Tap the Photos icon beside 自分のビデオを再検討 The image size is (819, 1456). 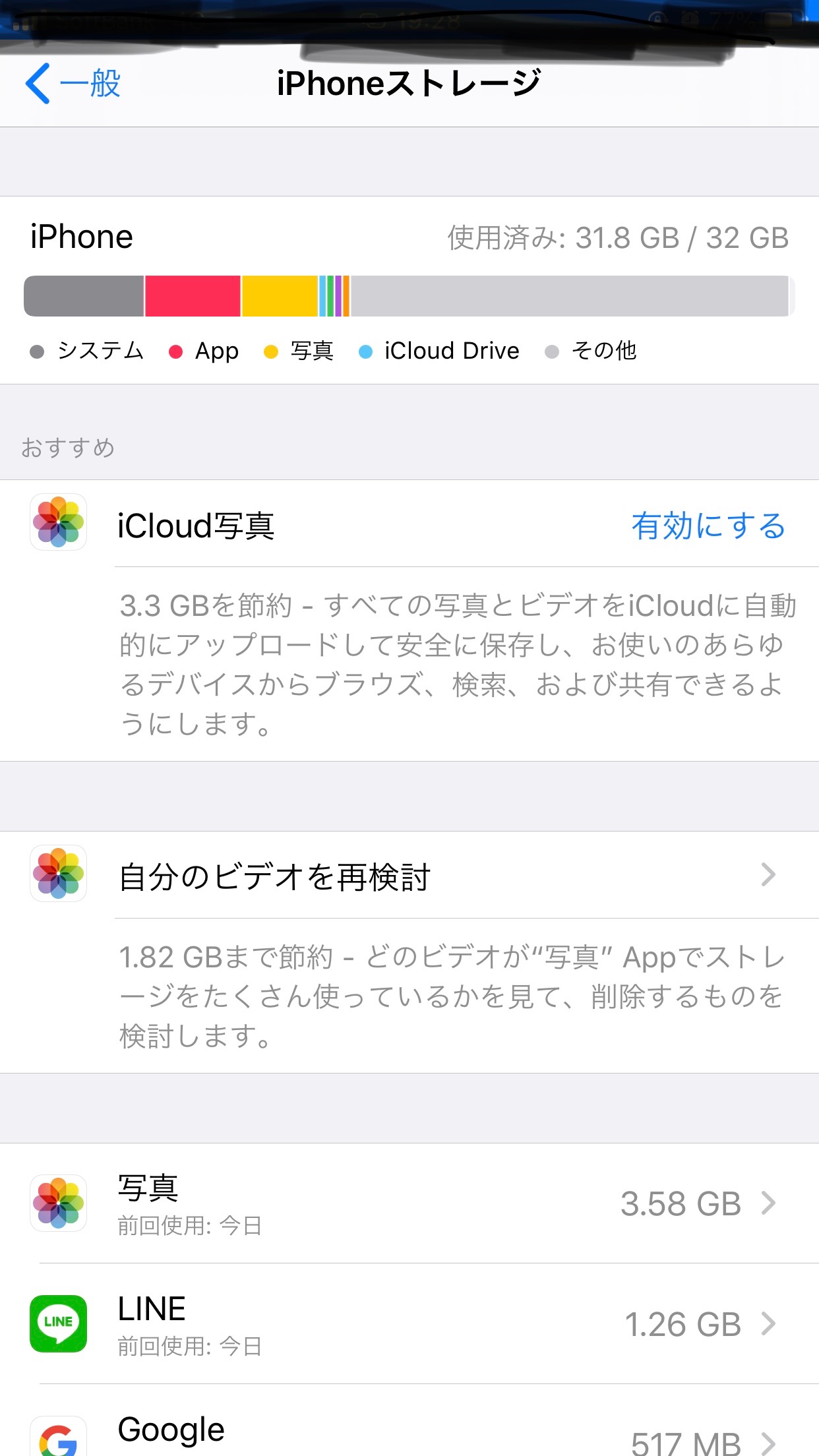tap(58, 874)
